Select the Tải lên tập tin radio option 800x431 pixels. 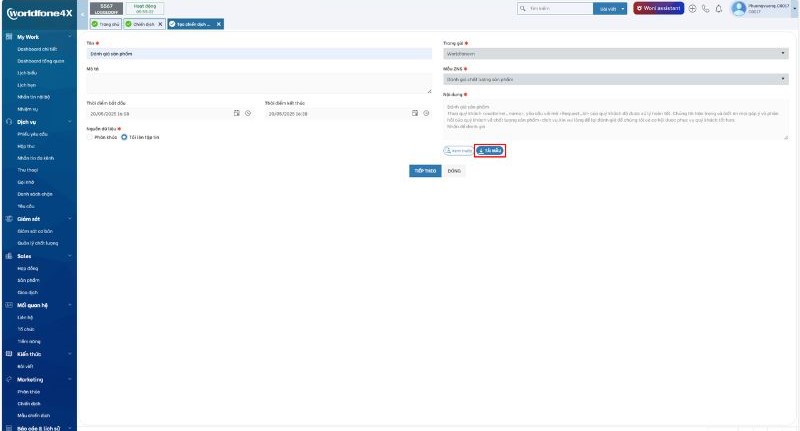(x=124, y=137)
